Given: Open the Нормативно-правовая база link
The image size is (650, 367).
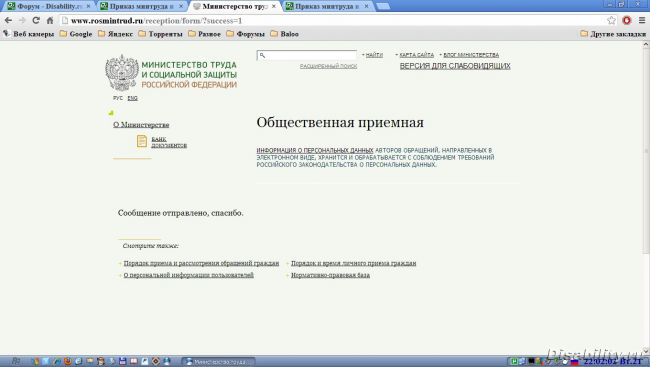Looking at the screenshot, I should pos(330,275).
